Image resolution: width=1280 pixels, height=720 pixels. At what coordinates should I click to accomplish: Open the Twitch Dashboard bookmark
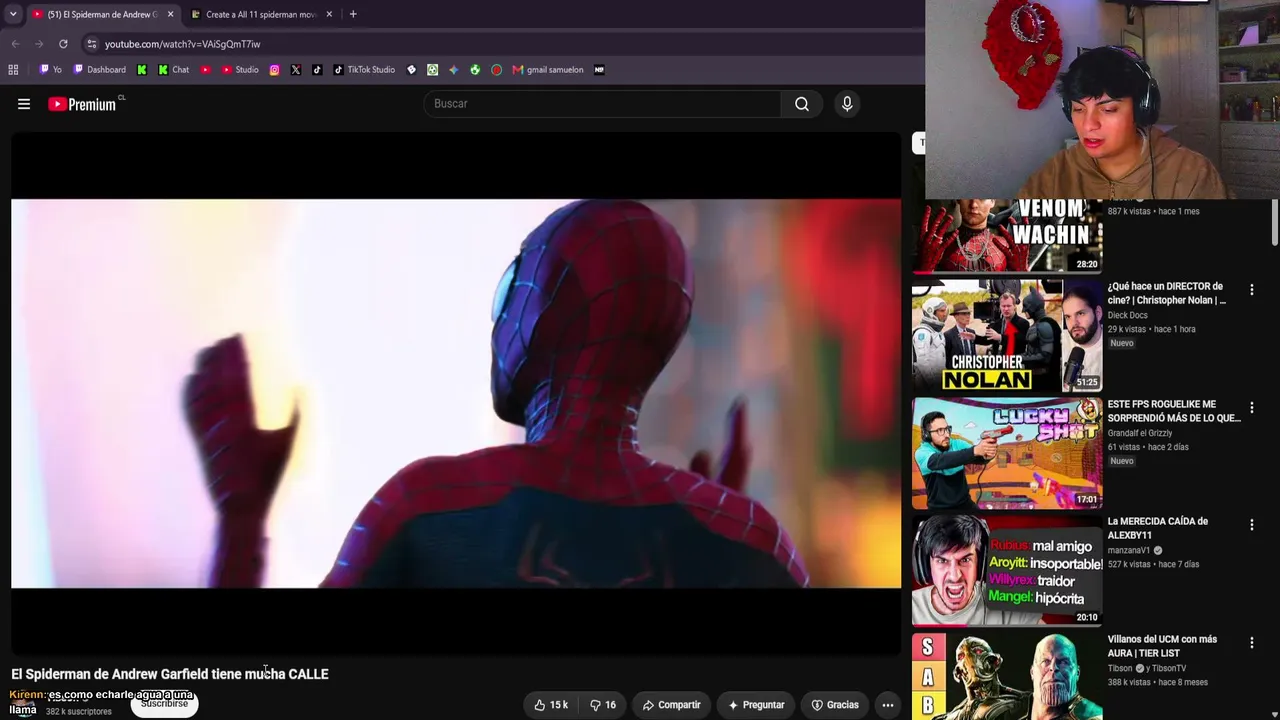[x=99, y=70]
